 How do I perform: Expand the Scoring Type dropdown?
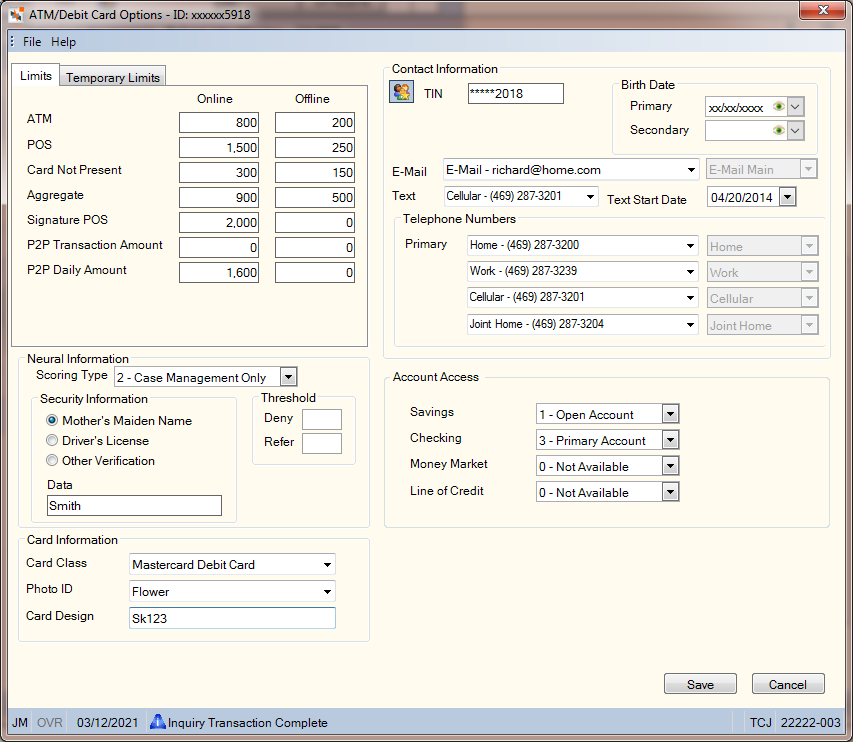288,376
